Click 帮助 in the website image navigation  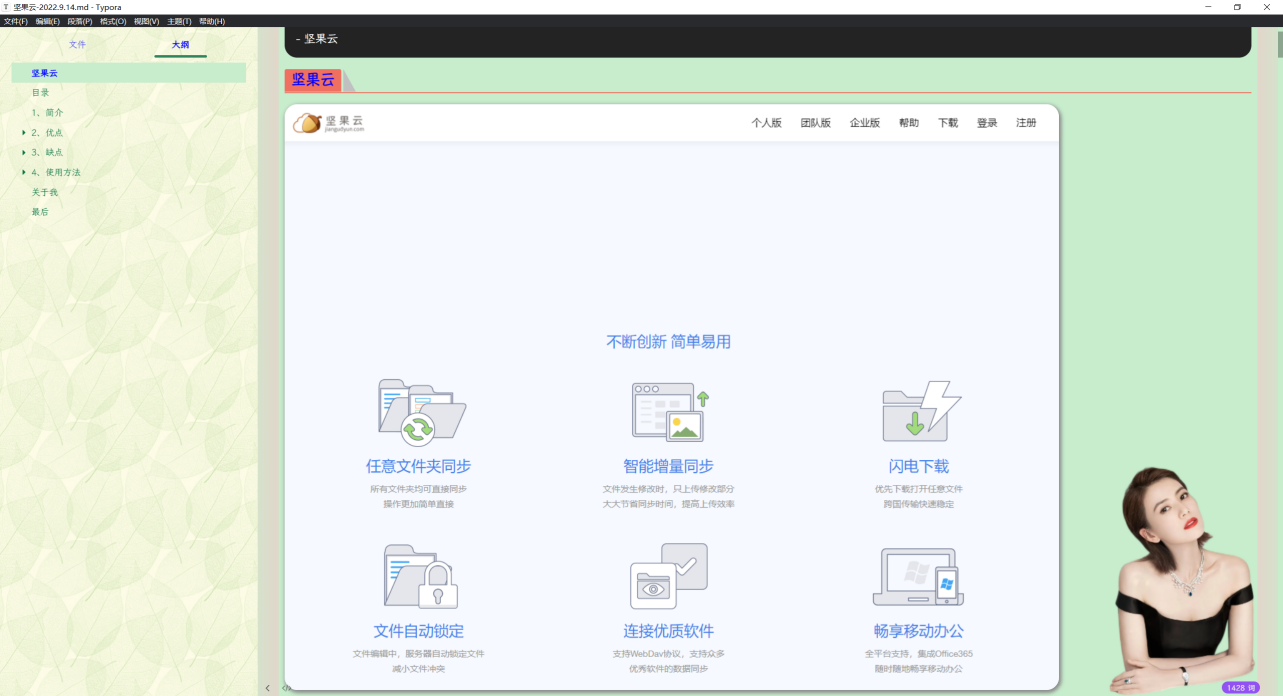click(x=909, y=123)
